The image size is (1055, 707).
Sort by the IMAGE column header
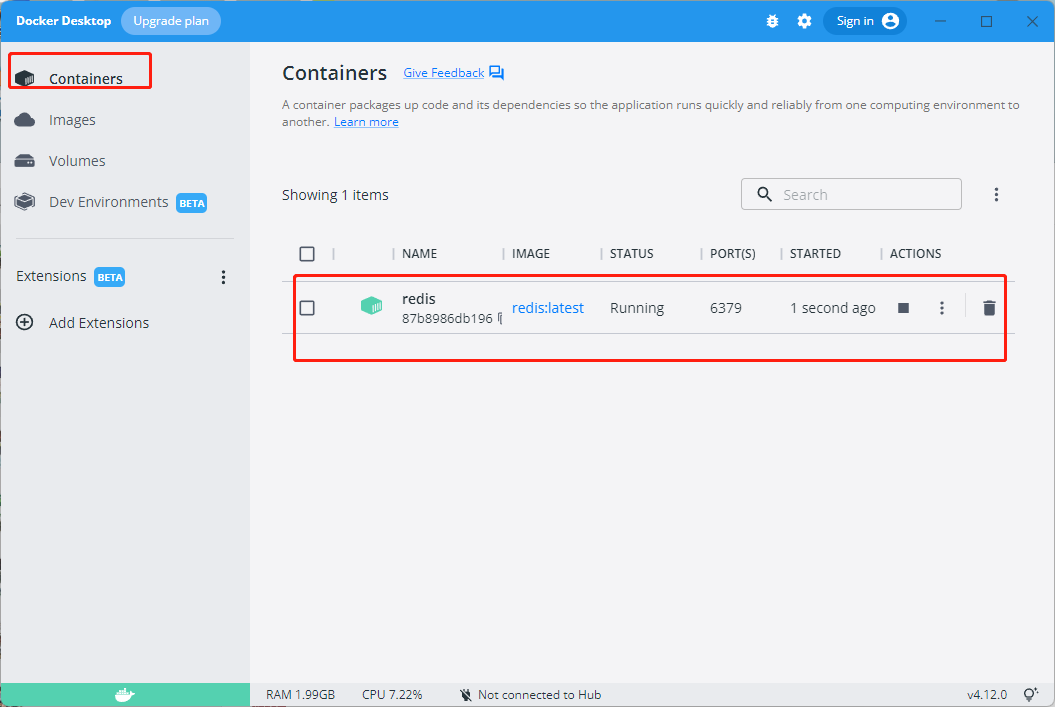(531, 254)
